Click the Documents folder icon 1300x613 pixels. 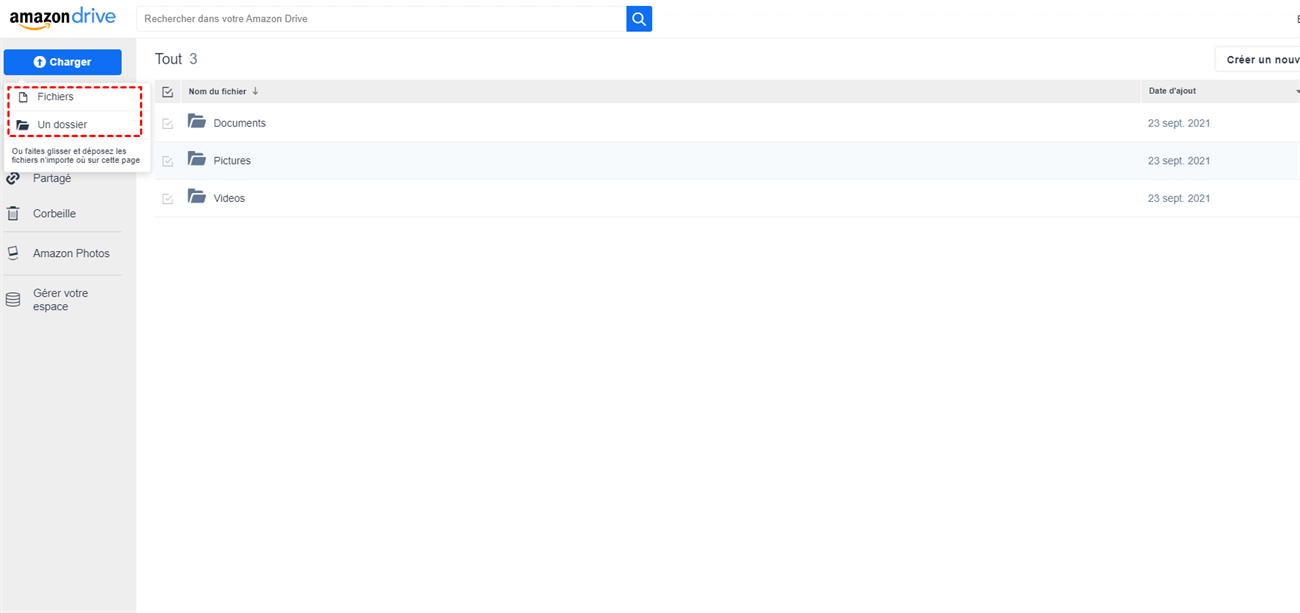coord(196,122)
